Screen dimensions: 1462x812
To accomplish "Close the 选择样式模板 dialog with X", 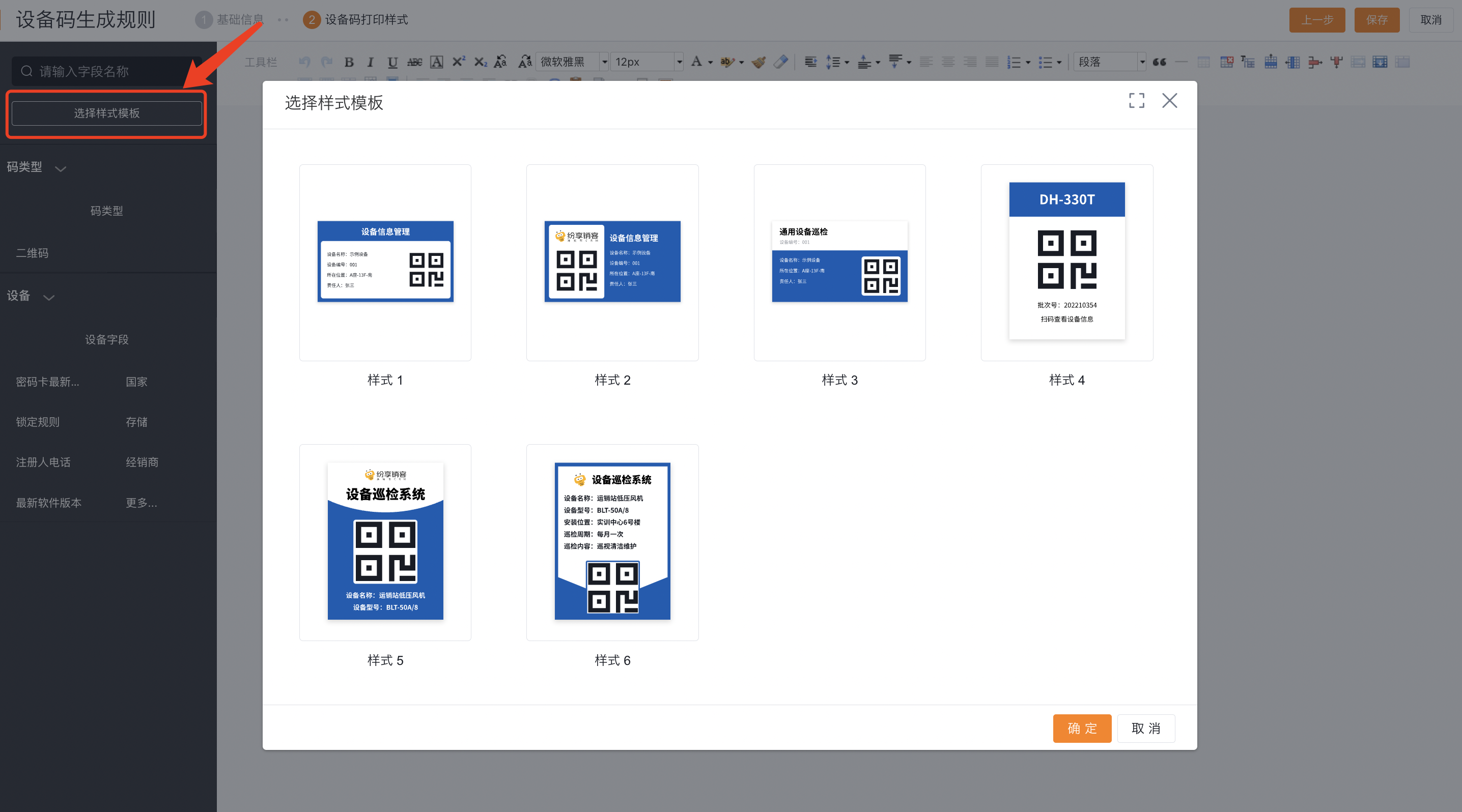I will (1169, 101).
